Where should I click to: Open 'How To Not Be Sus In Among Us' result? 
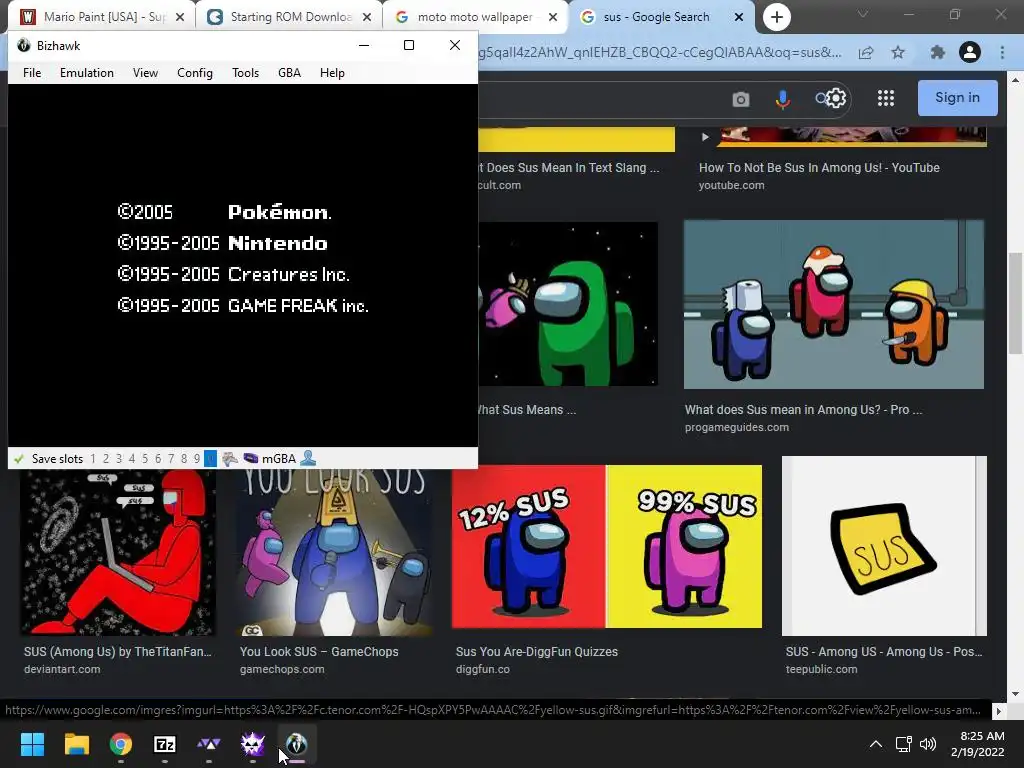coord(819,167)
